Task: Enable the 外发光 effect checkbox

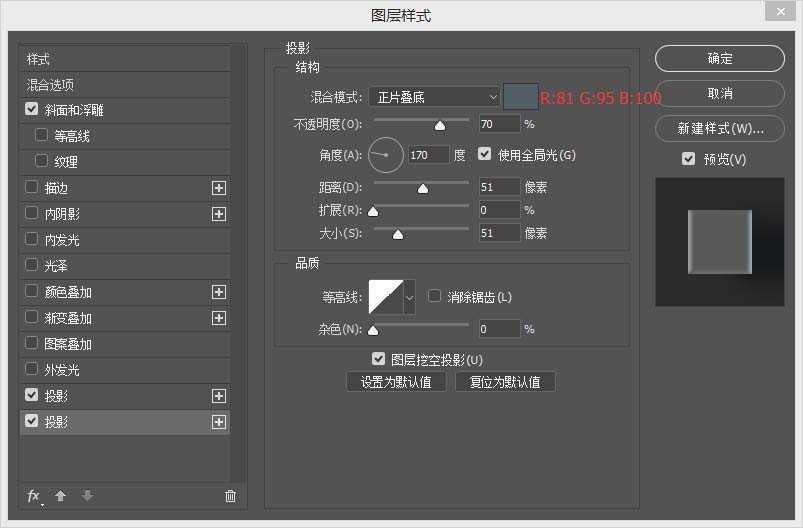Action: [32, 370]
